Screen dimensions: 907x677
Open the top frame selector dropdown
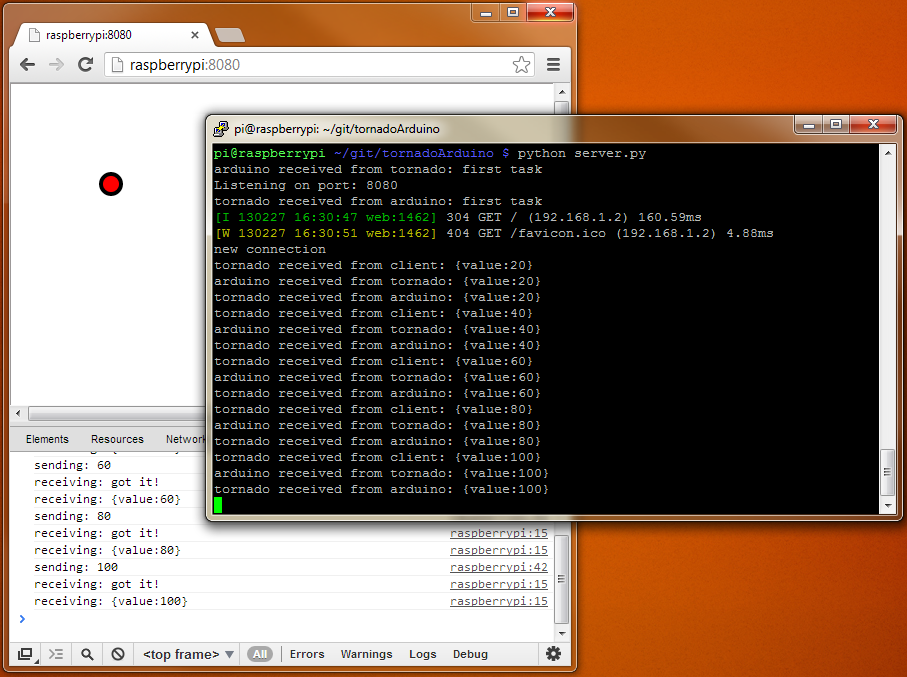coord(188,654)
